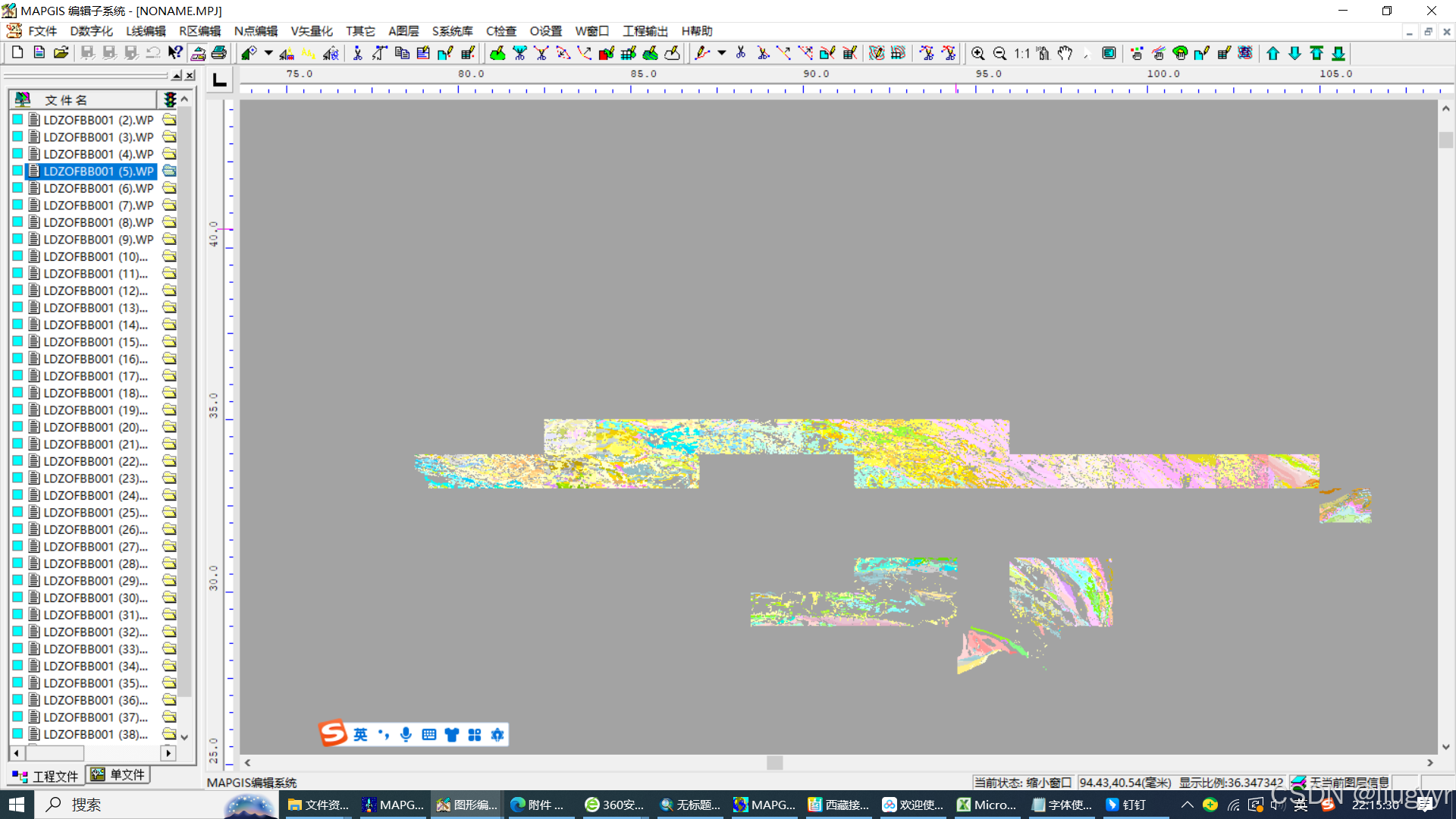Switch to the 单文件 tab

coord(119,775)
